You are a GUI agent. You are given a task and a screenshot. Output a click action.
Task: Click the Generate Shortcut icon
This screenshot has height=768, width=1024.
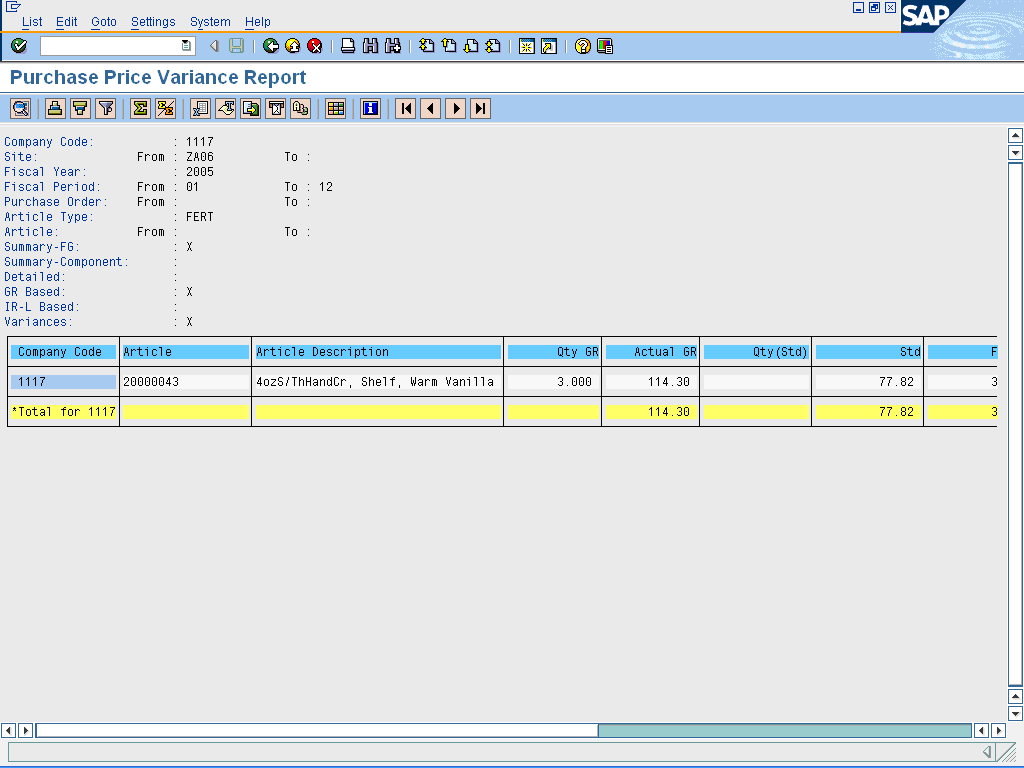[x=549, y=46]
